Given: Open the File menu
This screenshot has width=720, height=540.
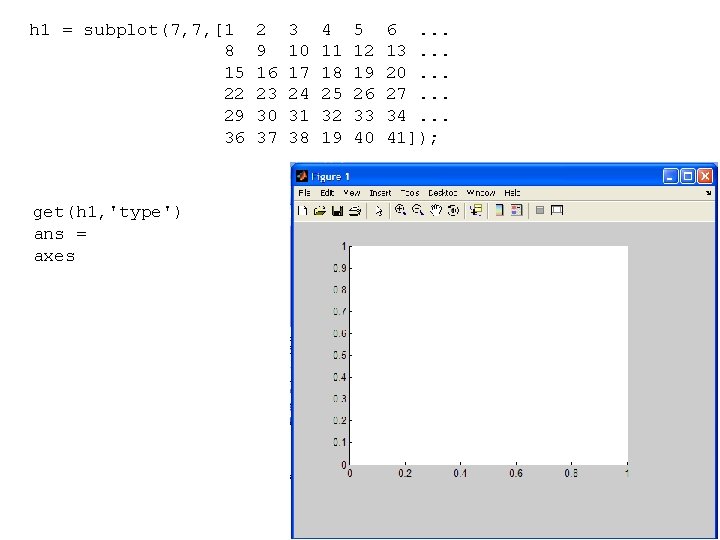Looking at the screenshot, I should point(304,193).
